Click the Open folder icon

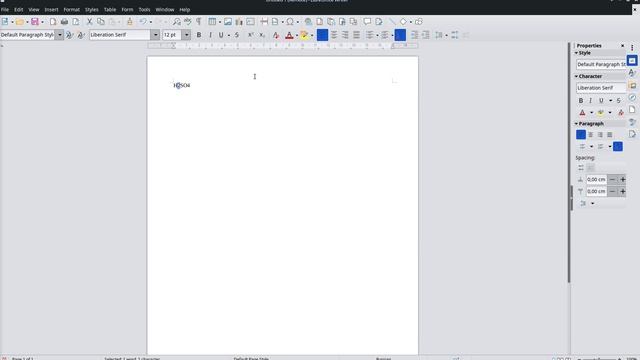[19, 22]
